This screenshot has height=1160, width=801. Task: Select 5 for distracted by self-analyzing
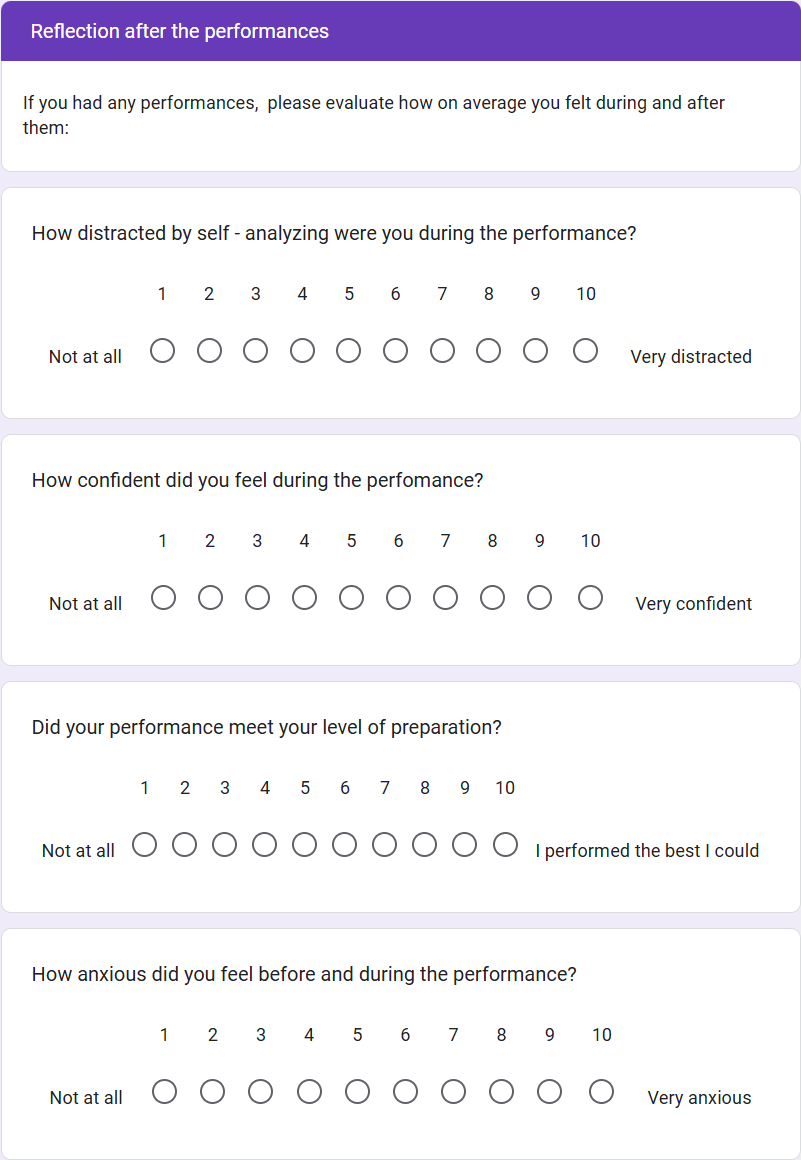(349, 351)
